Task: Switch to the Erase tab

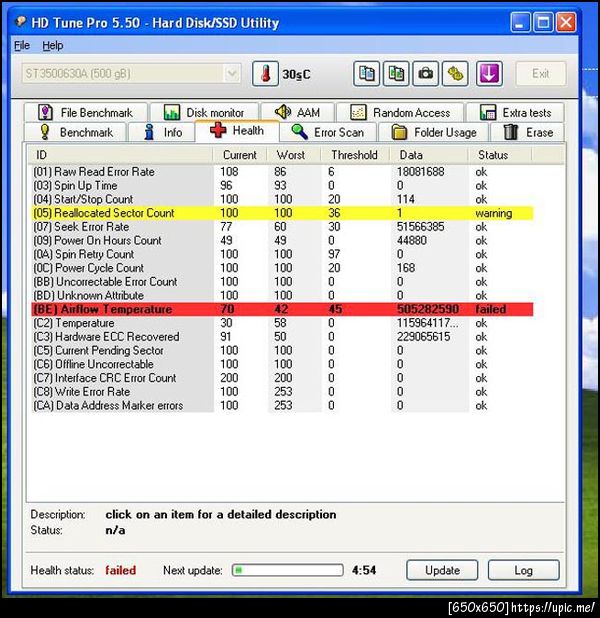Action: click(527, 132)
